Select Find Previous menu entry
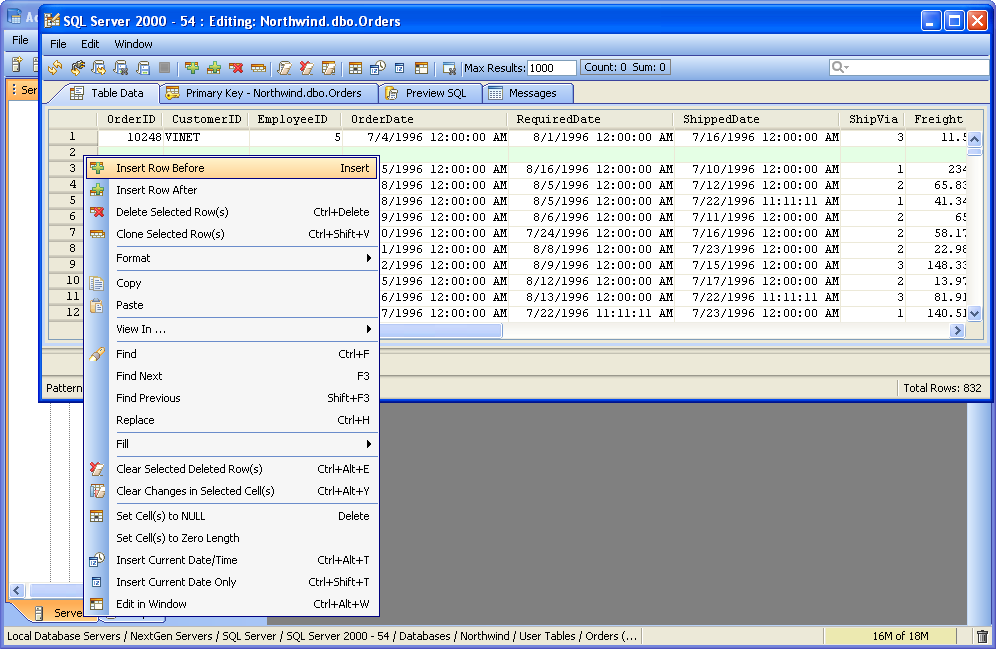 (232, 398)
